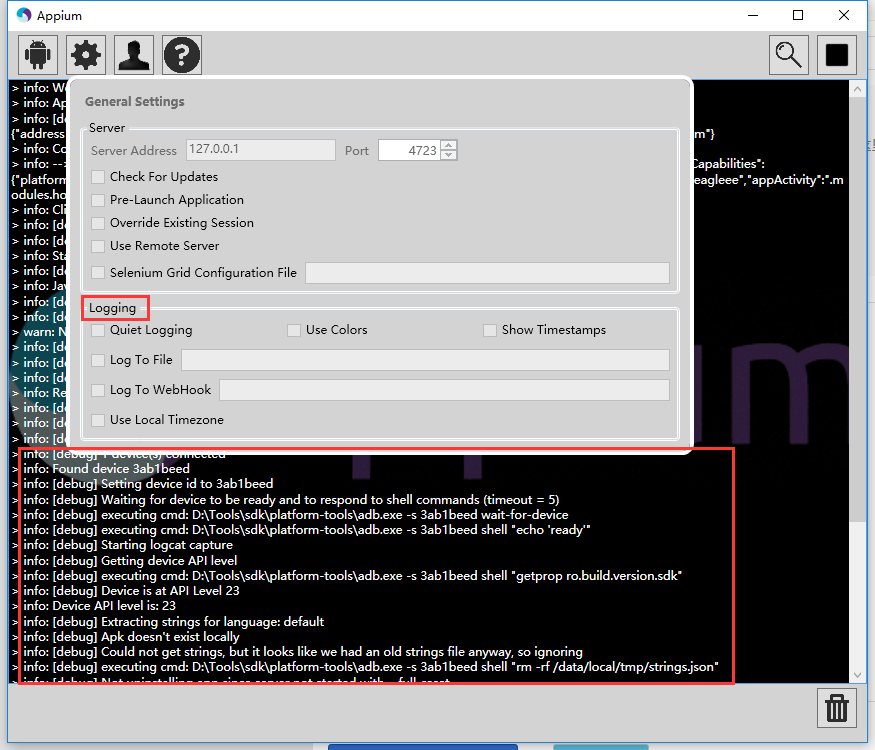
Task: Click the 'Waiting for device to be ready' log line
Action: point(291,499)
